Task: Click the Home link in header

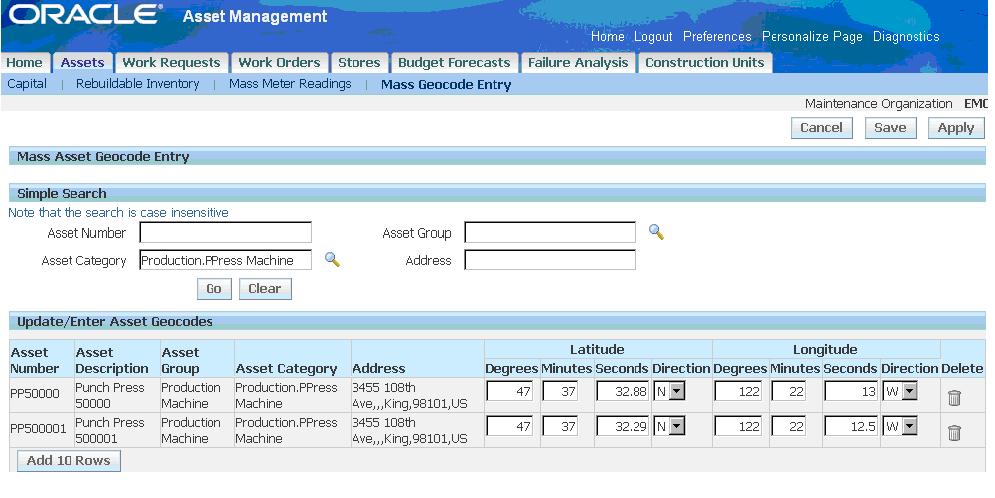Action: coord(607,37)
